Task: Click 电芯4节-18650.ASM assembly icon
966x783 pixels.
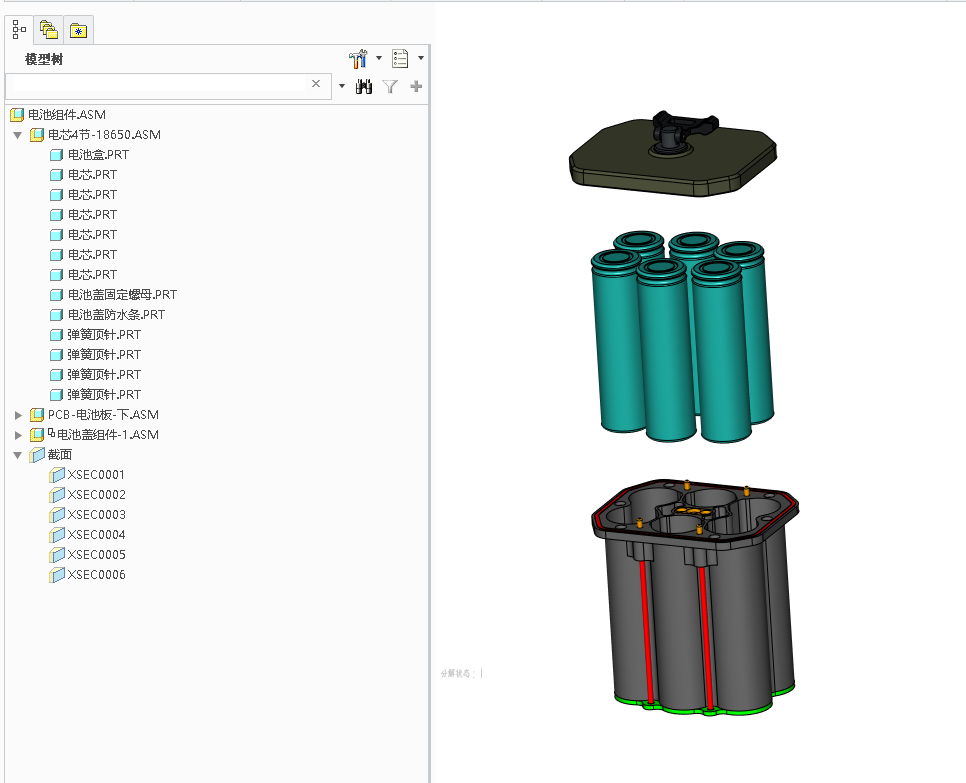Action: click(37, 134)
